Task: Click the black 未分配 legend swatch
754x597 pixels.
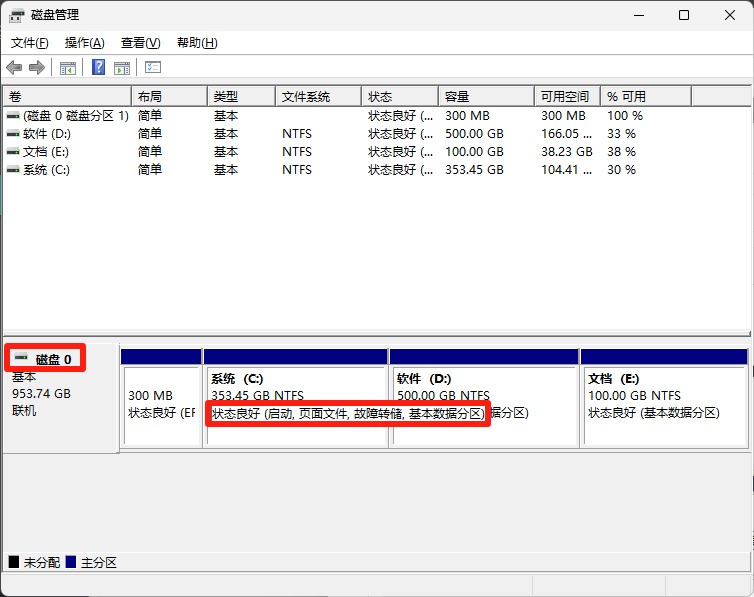Action: 14,562
